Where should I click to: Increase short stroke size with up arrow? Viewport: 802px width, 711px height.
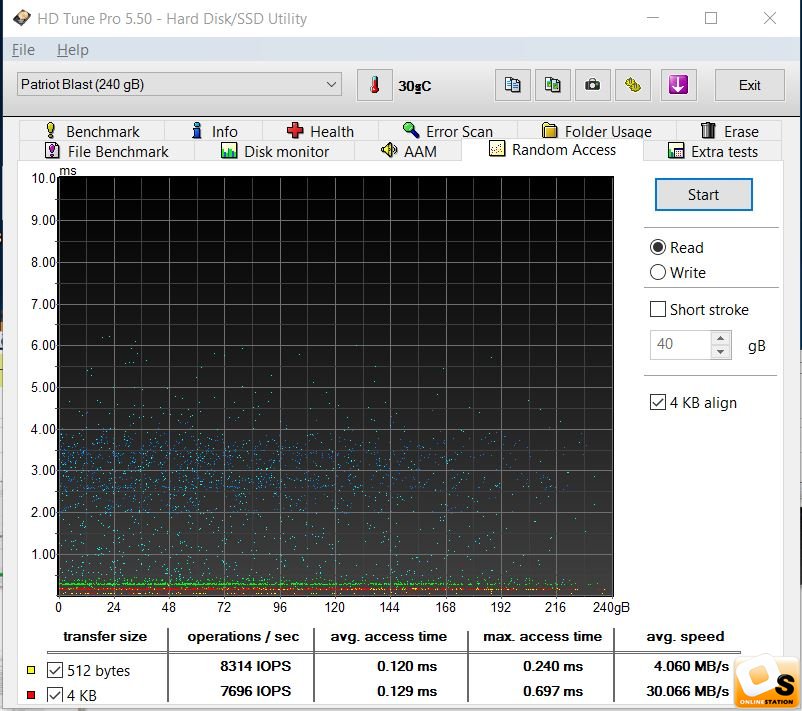tap(721, 338)
